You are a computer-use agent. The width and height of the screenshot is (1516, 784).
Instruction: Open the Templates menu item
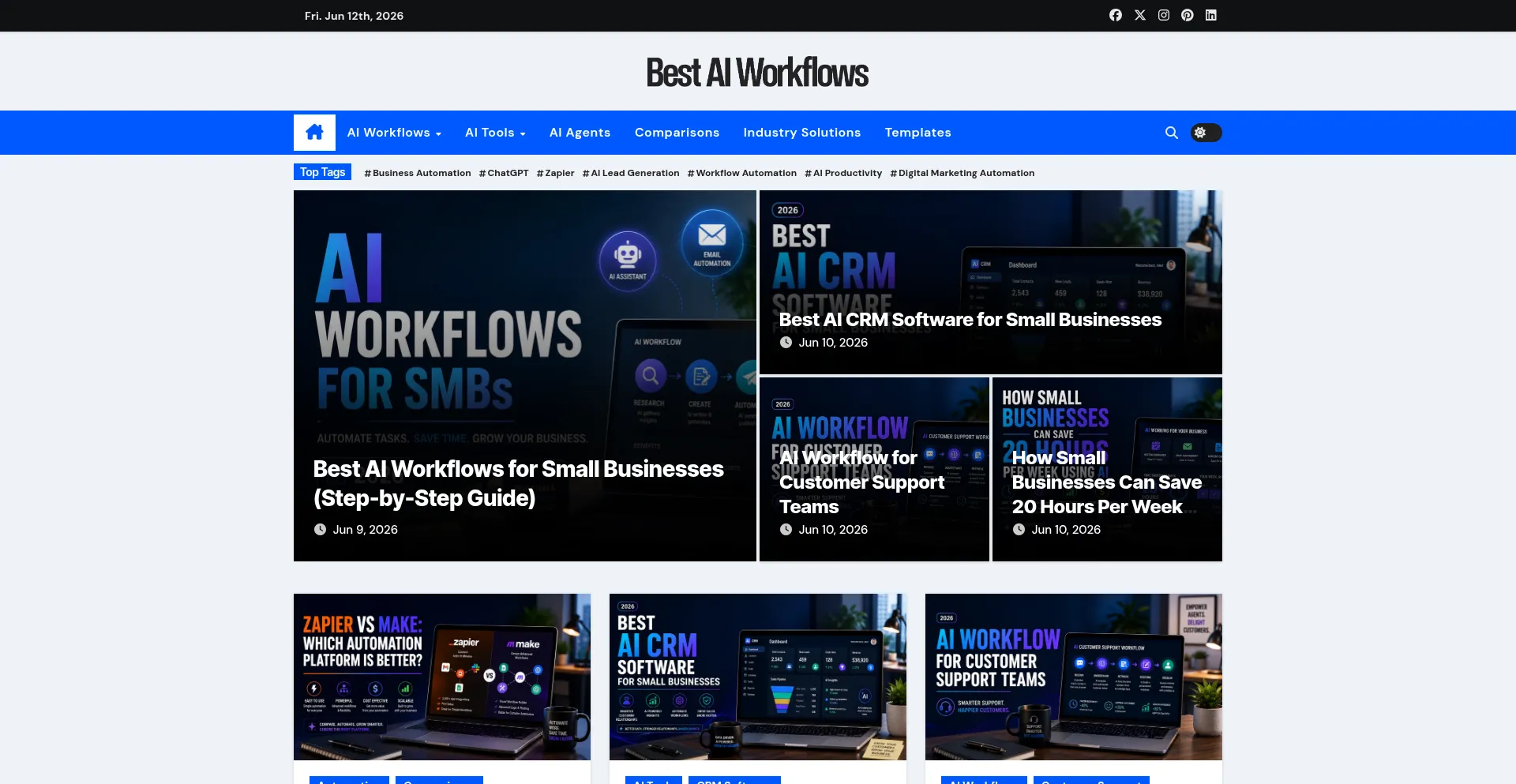pyautogui.click(x=917, y=133)
